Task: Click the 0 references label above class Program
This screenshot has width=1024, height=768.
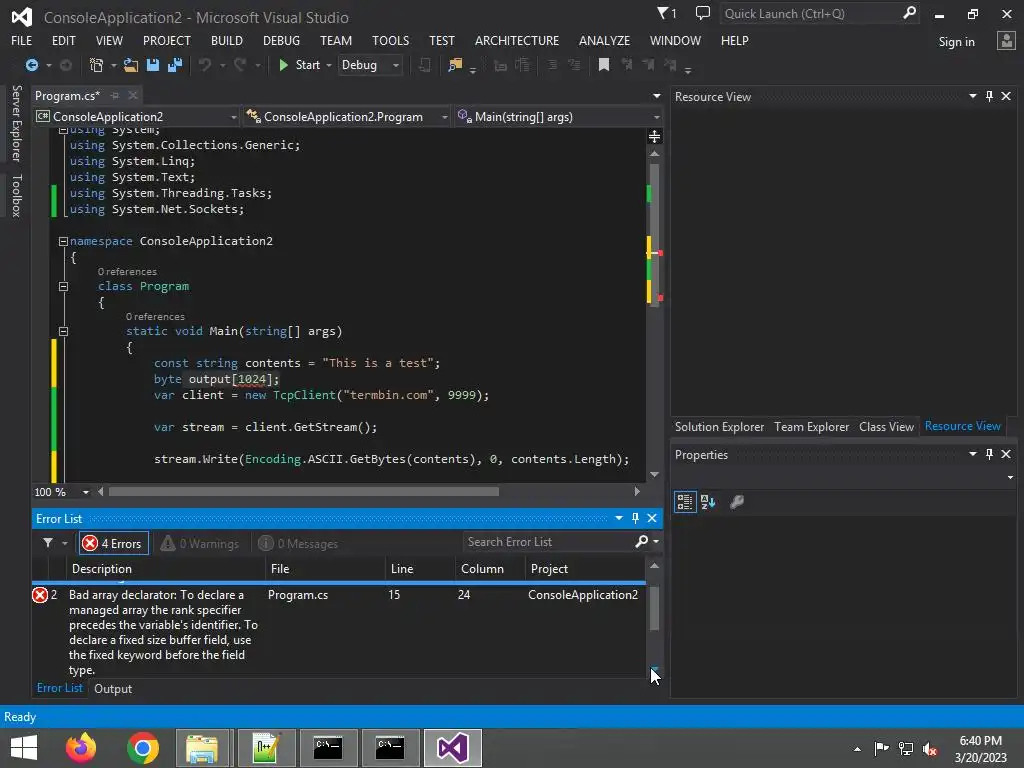Action: 127,272
